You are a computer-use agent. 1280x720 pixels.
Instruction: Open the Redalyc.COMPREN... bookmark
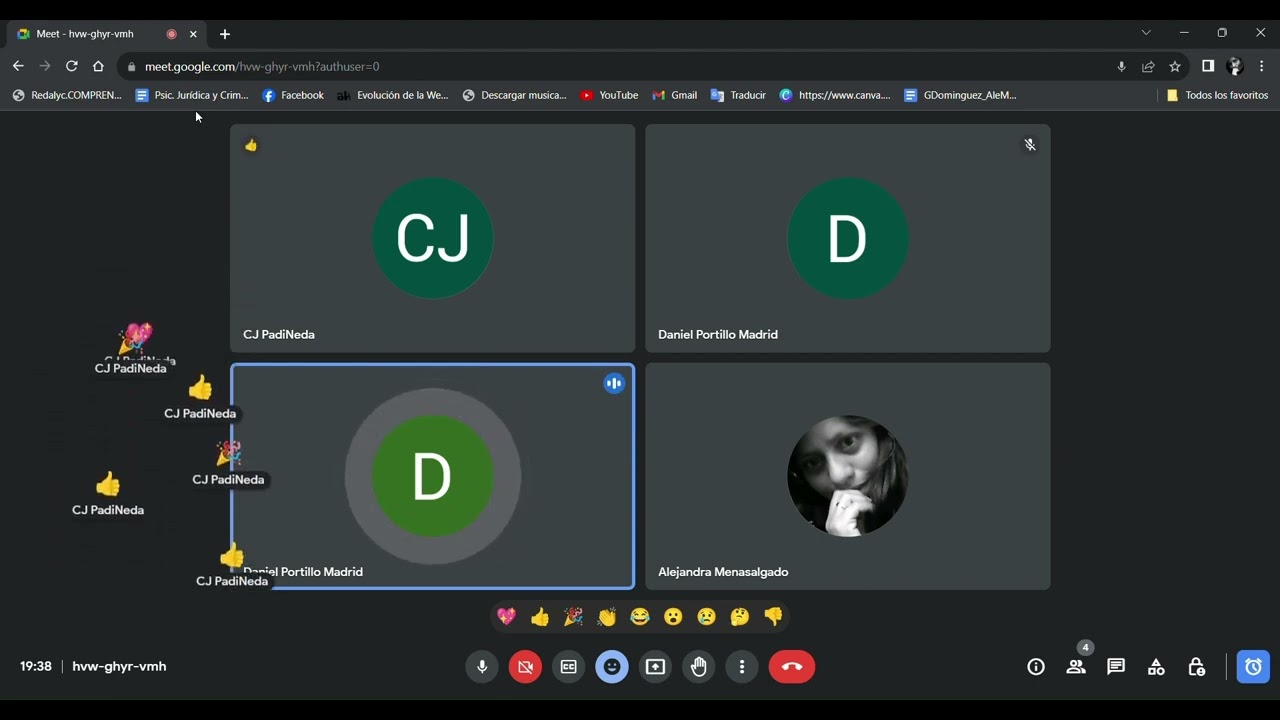pos(67,95)
